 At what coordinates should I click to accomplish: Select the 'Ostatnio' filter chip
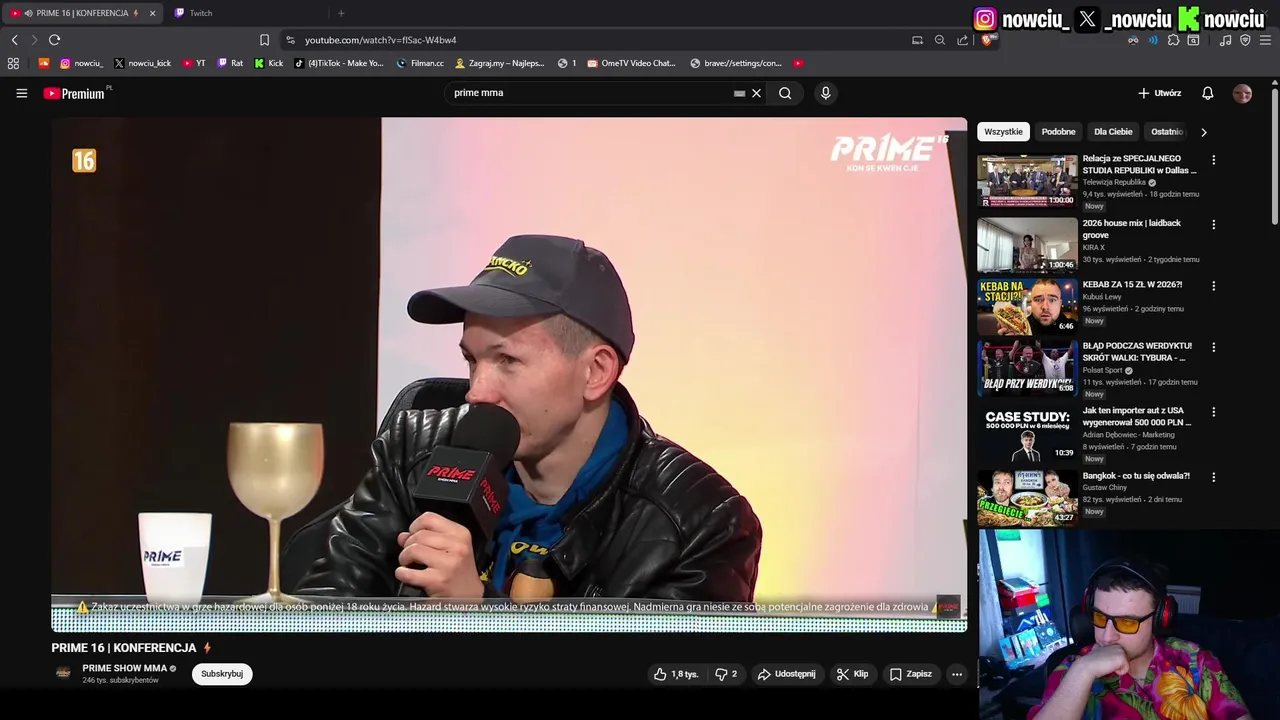click(x=1166, y=132)
